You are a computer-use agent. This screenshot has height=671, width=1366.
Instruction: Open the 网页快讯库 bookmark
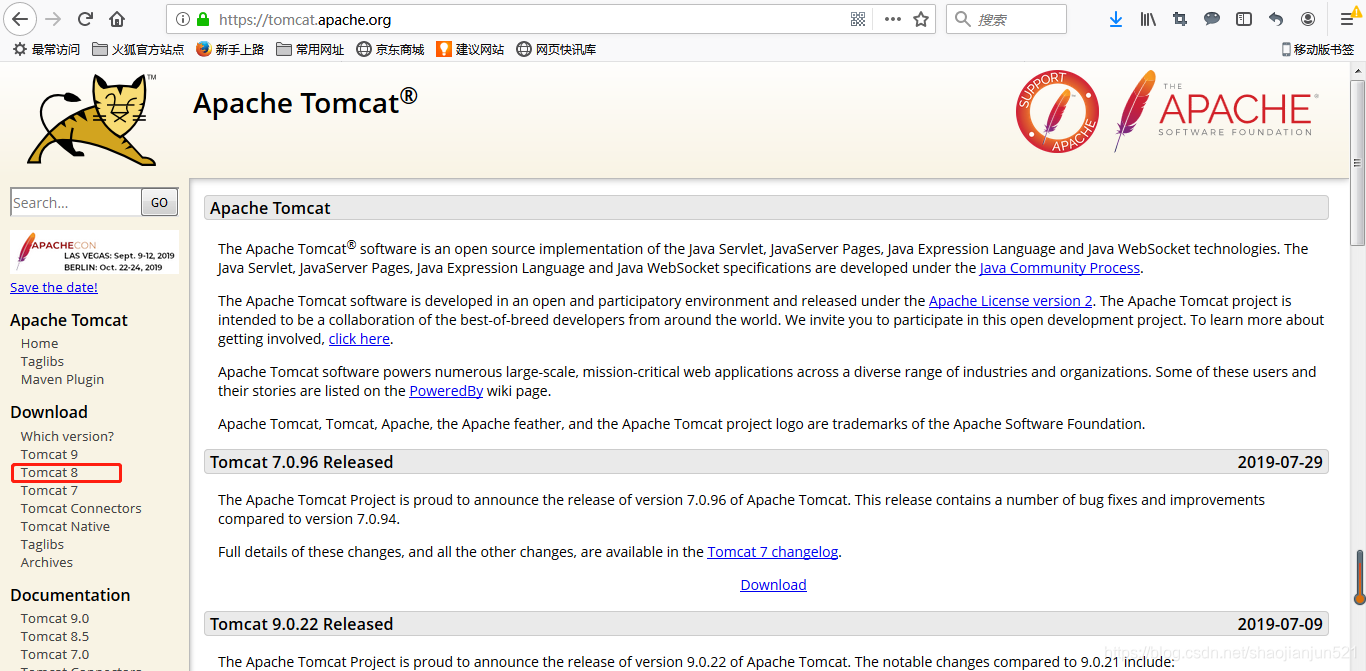coord(556,49)
